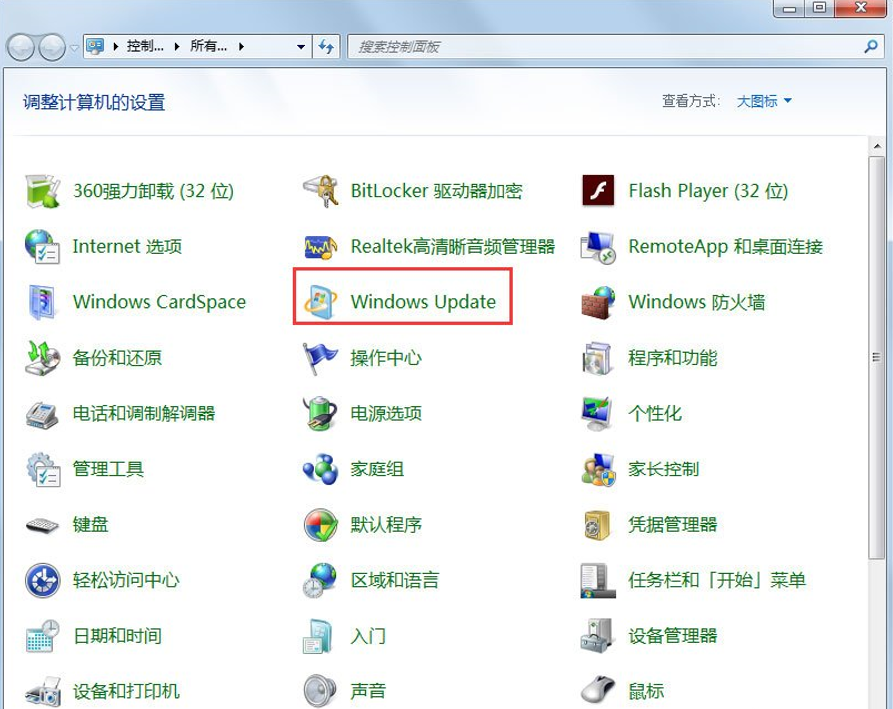Click the Forward navigation button

[52, 47]
